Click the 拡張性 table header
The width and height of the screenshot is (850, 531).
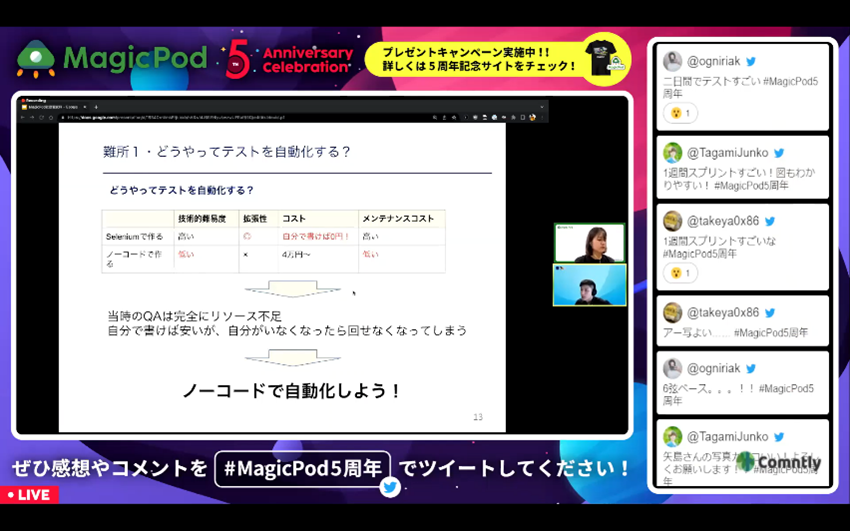pyautogui.click(x=255, y=218)
